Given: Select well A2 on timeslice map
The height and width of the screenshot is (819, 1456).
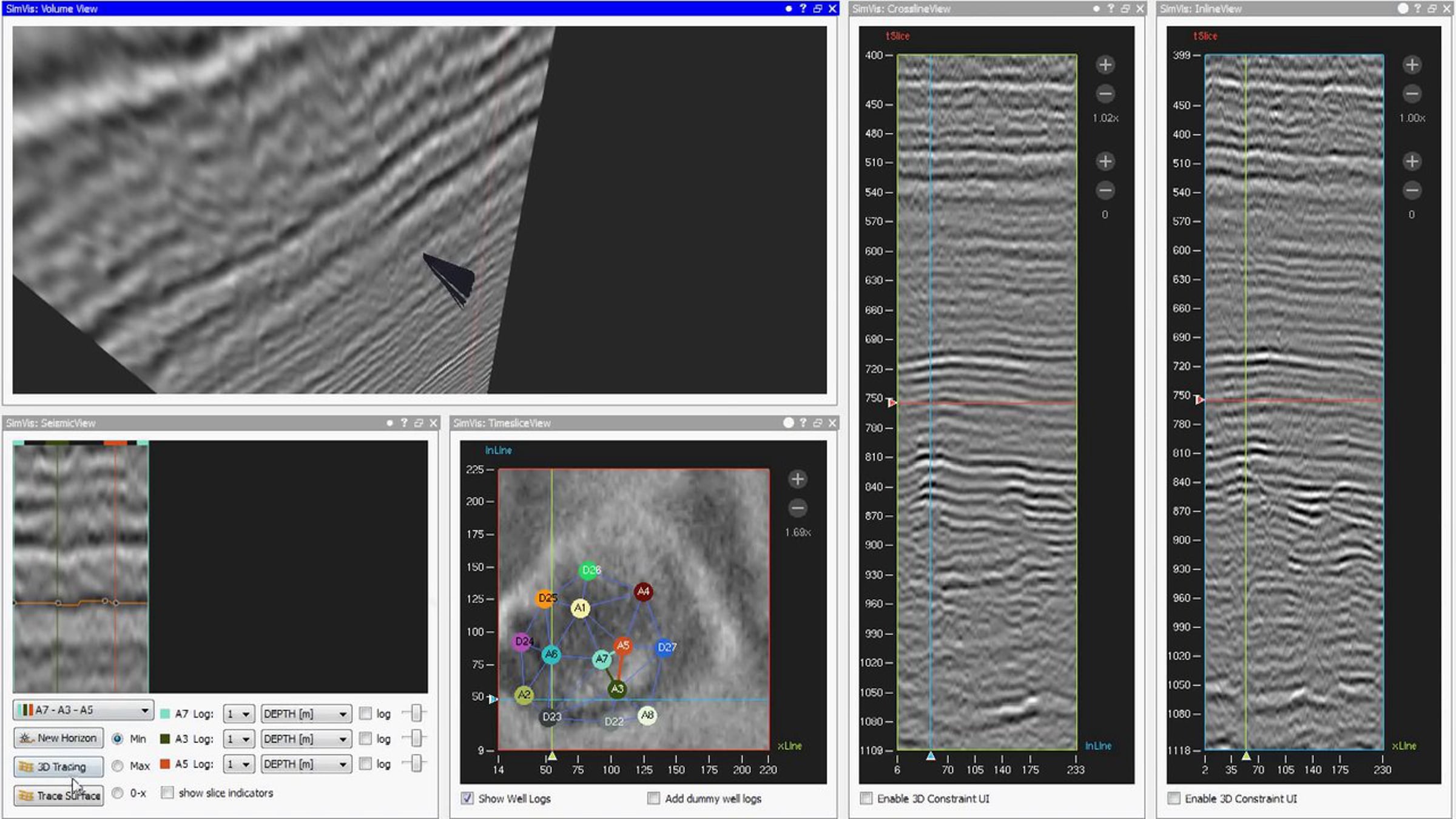Looking at the screenshot, I should pyautogui.click(x=524, y=695).
